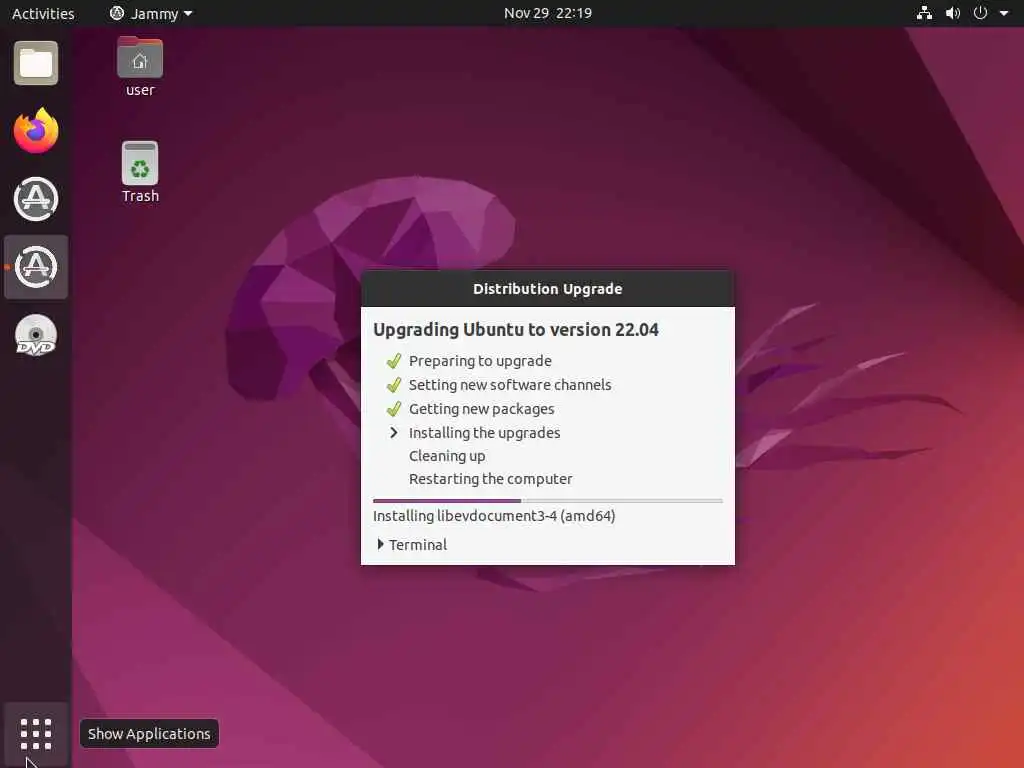
Task: Click the 'Restarting the computer' step text
Action: 490,479
